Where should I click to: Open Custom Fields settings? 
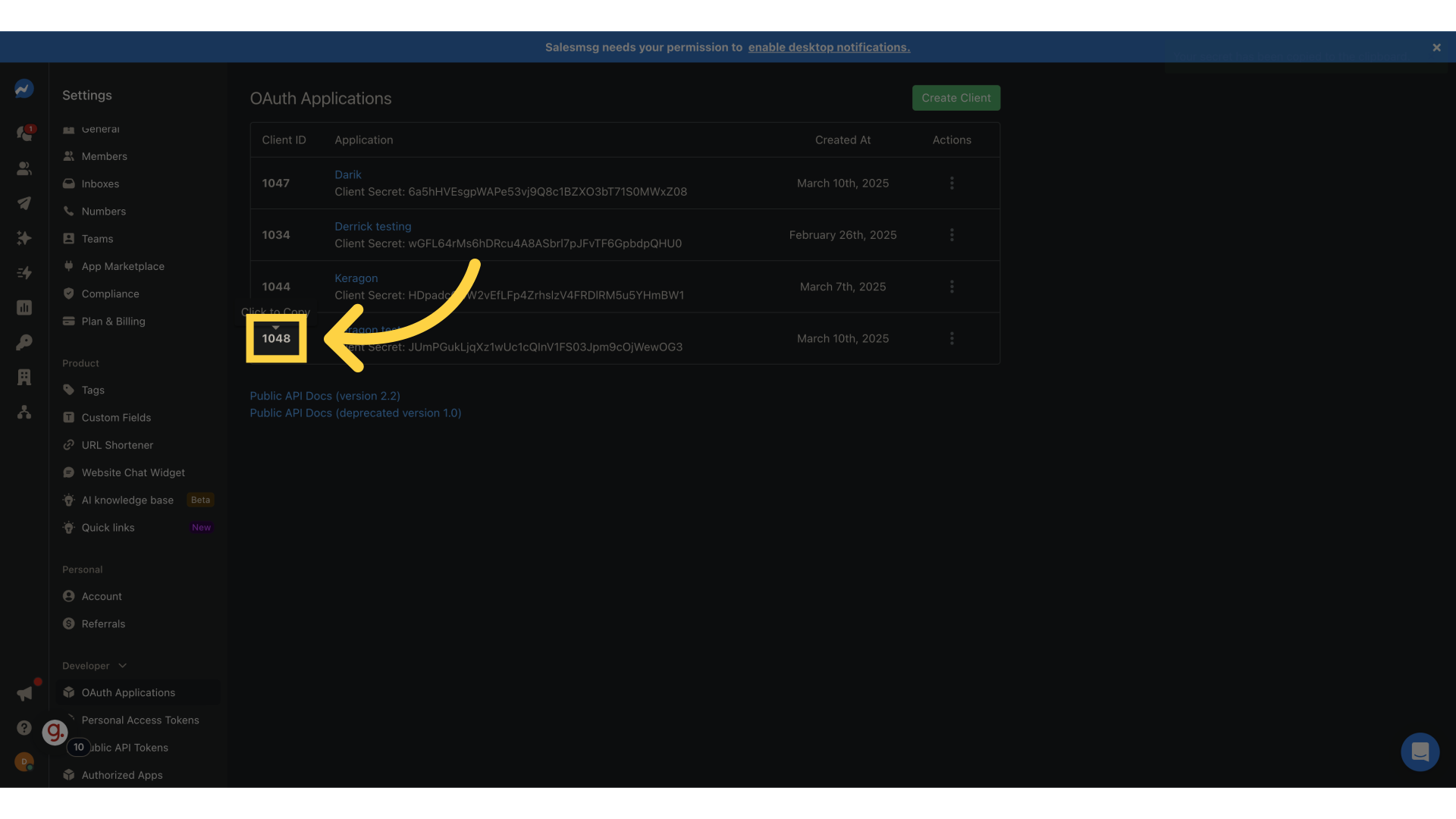116,418
